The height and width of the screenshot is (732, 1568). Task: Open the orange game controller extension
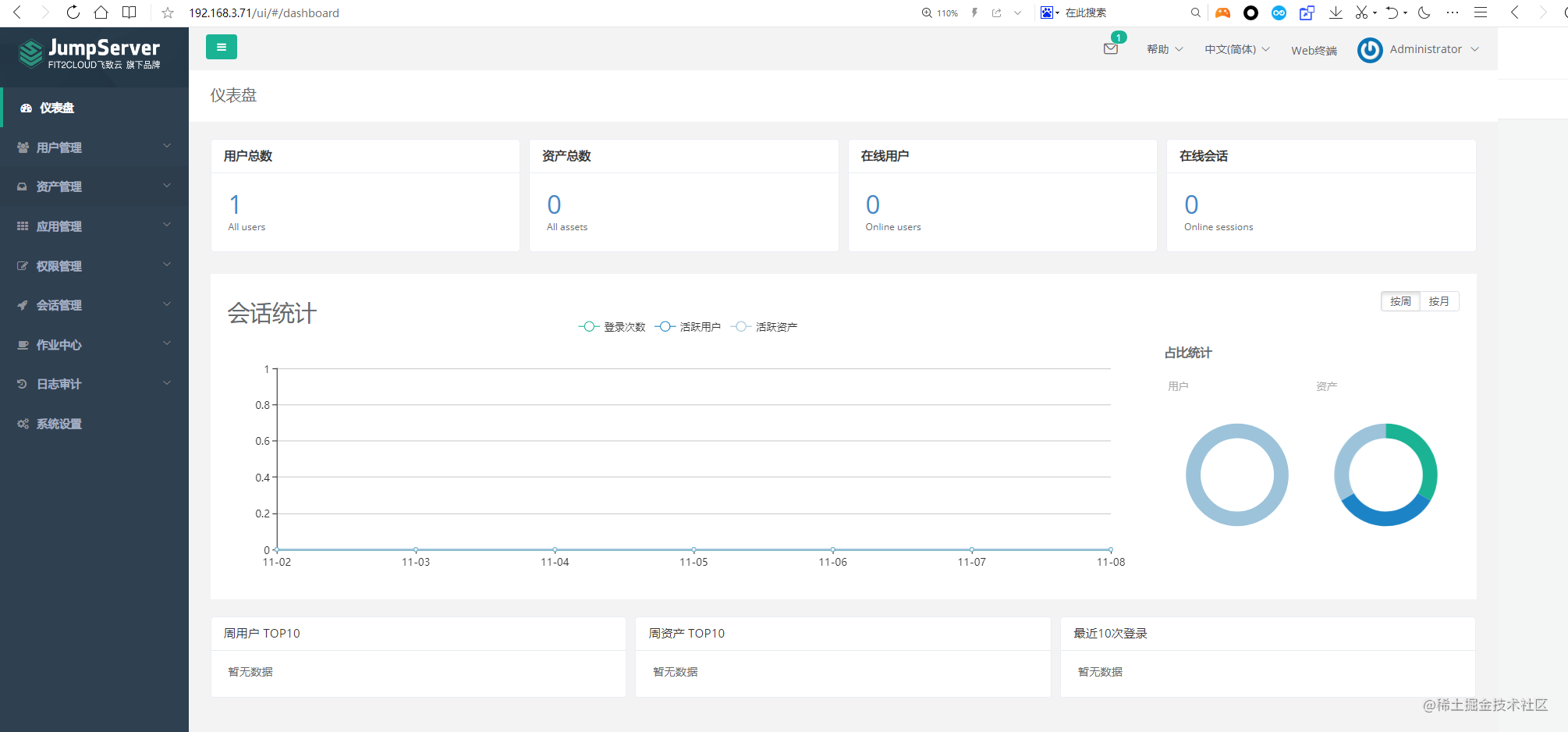pos(1223,12)
